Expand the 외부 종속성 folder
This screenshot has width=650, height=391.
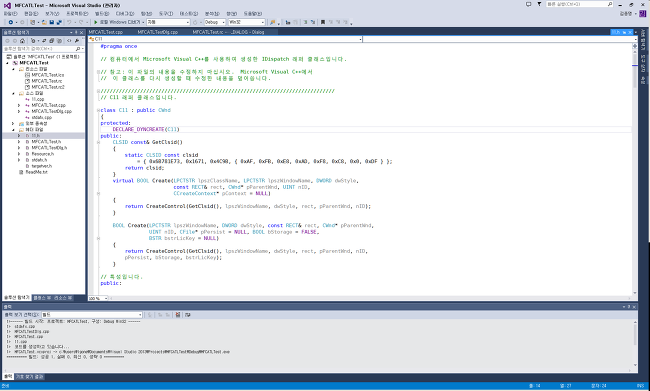pyautogui.click(x=13, y=124)
